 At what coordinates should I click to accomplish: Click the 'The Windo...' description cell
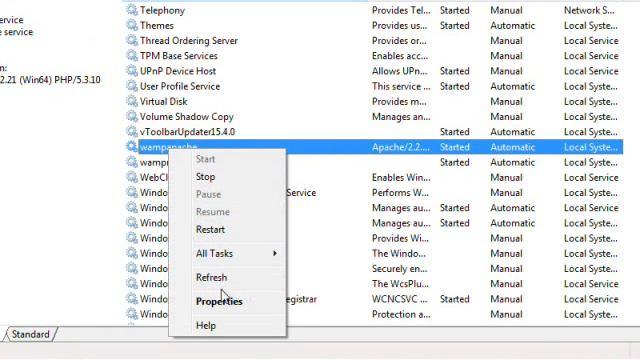coord(398,253)
